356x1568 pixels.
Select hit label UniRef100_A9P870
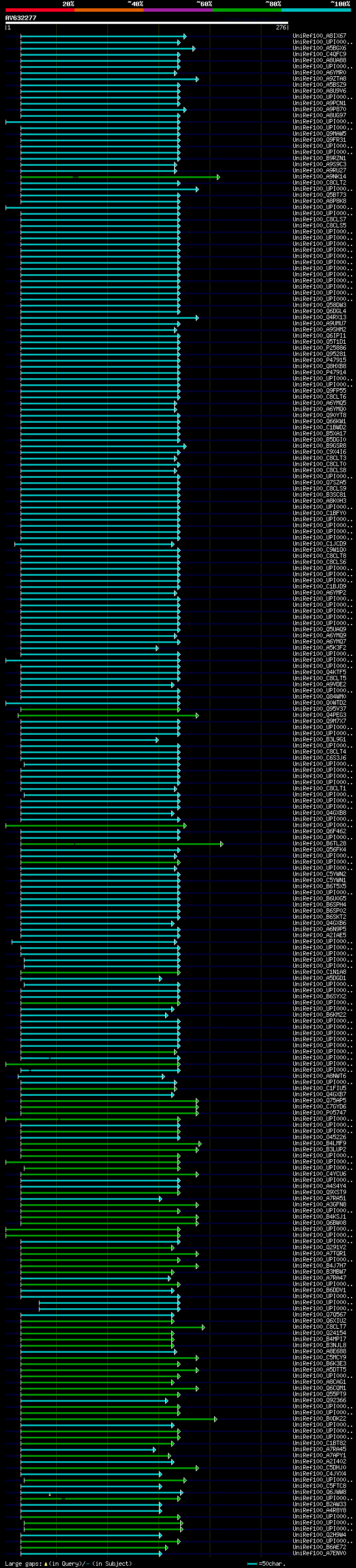(319, 110)
